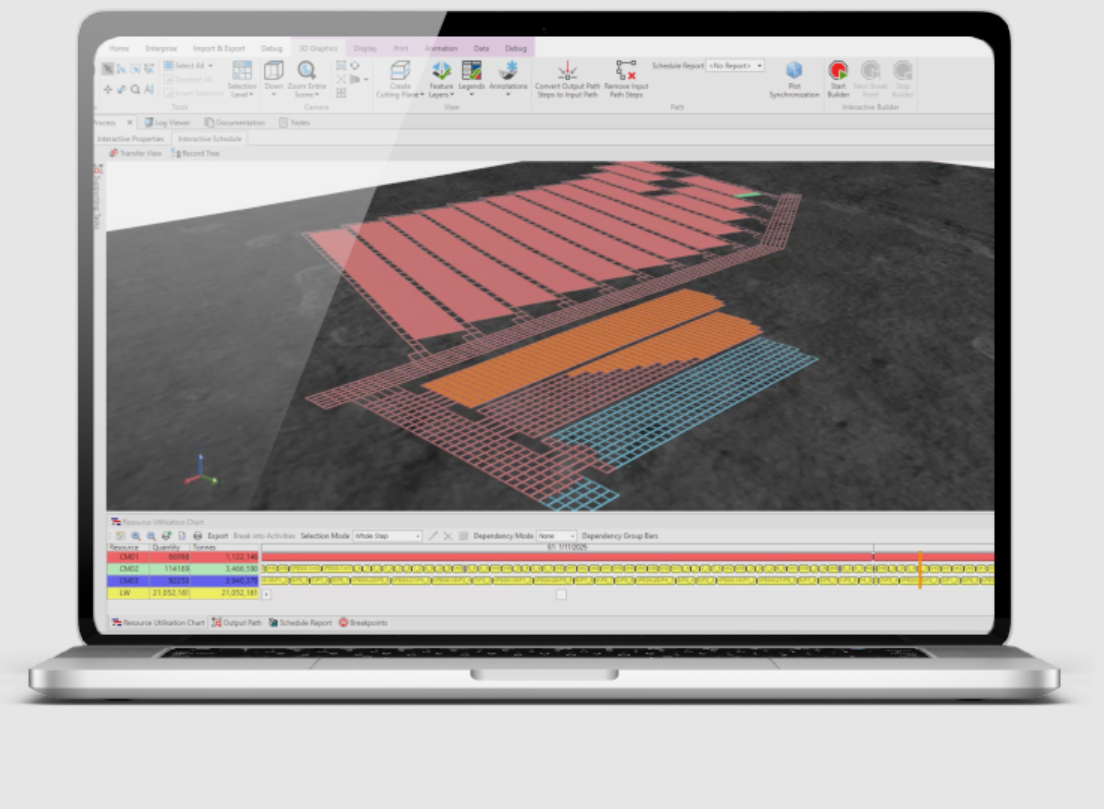This screenshot has height=809, width=1104.
Task: Open the Data contextual tab
Action: [x=482, y=49]
